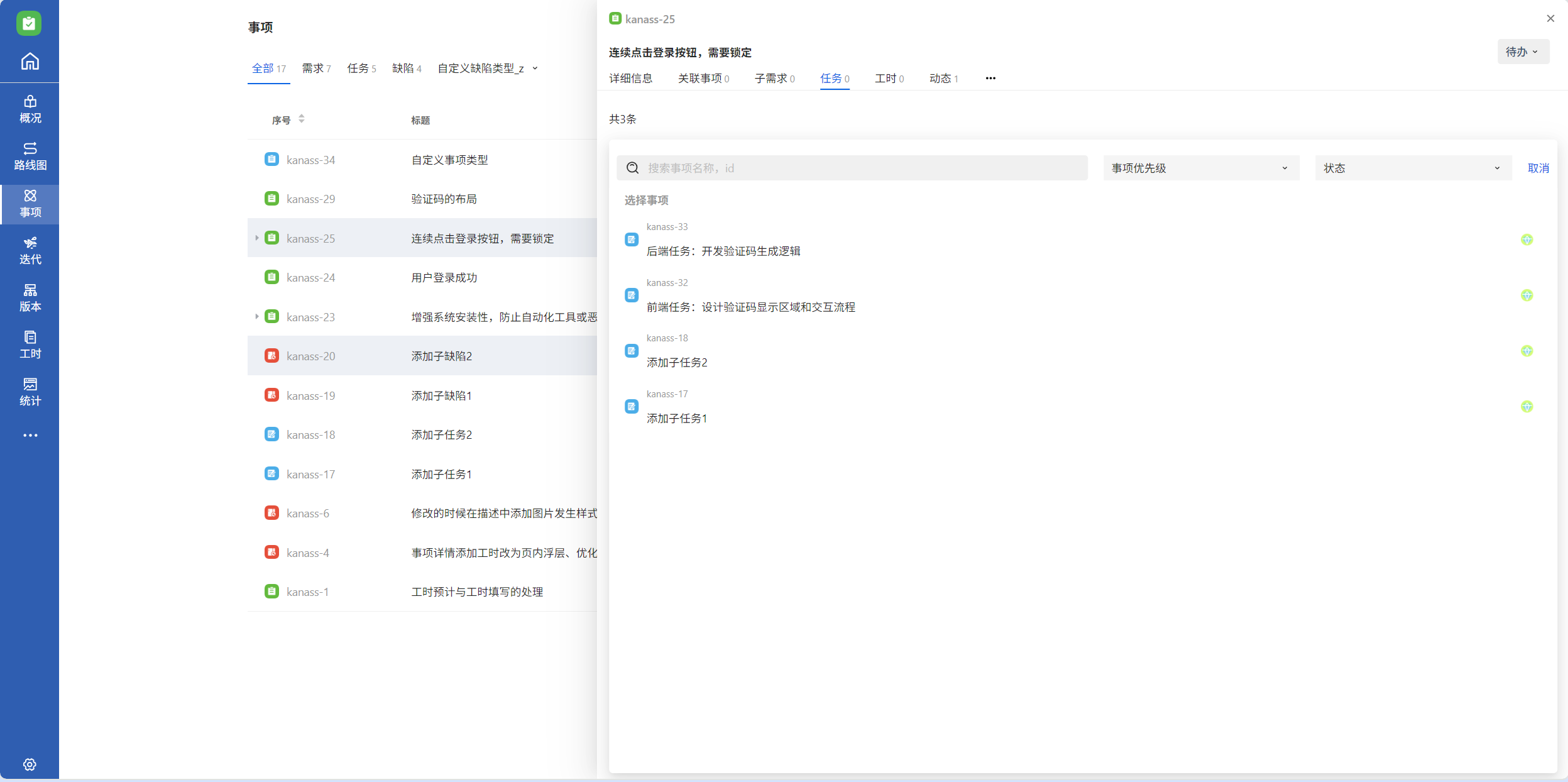Expand the kanass-25 row tree arrow
1568x782 pixels.
point(257,238)
